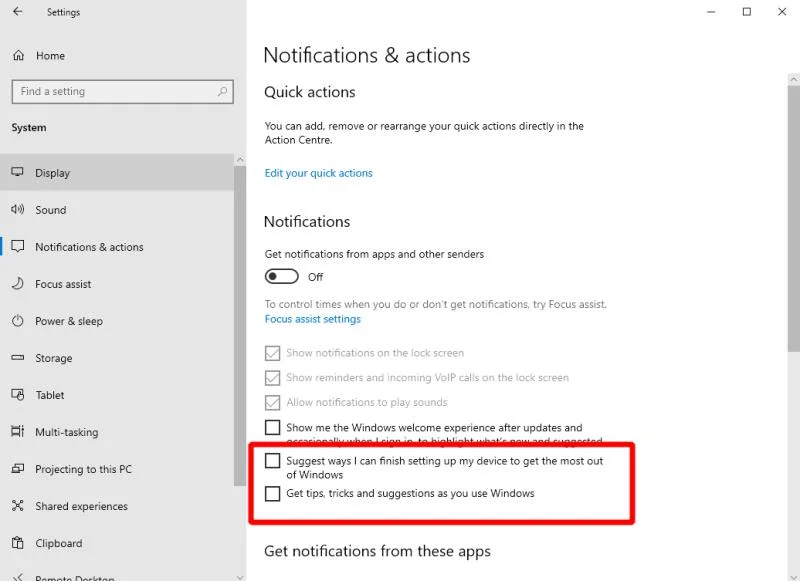The height and width of the screenshot is (581, 800).
Task: Open the Sound settings page
Action: (117, 210)
